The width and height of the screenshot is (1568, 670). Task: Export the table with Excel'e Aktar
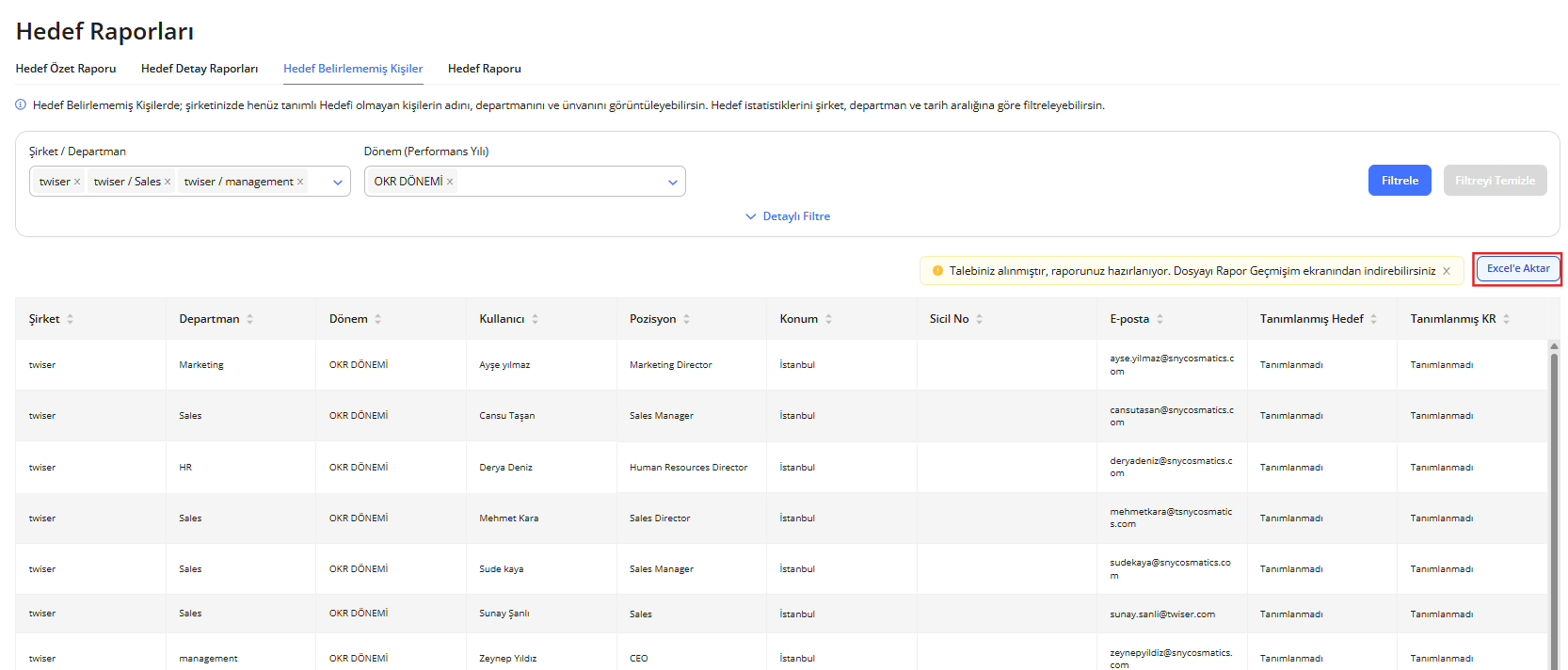click(1517, 269)
